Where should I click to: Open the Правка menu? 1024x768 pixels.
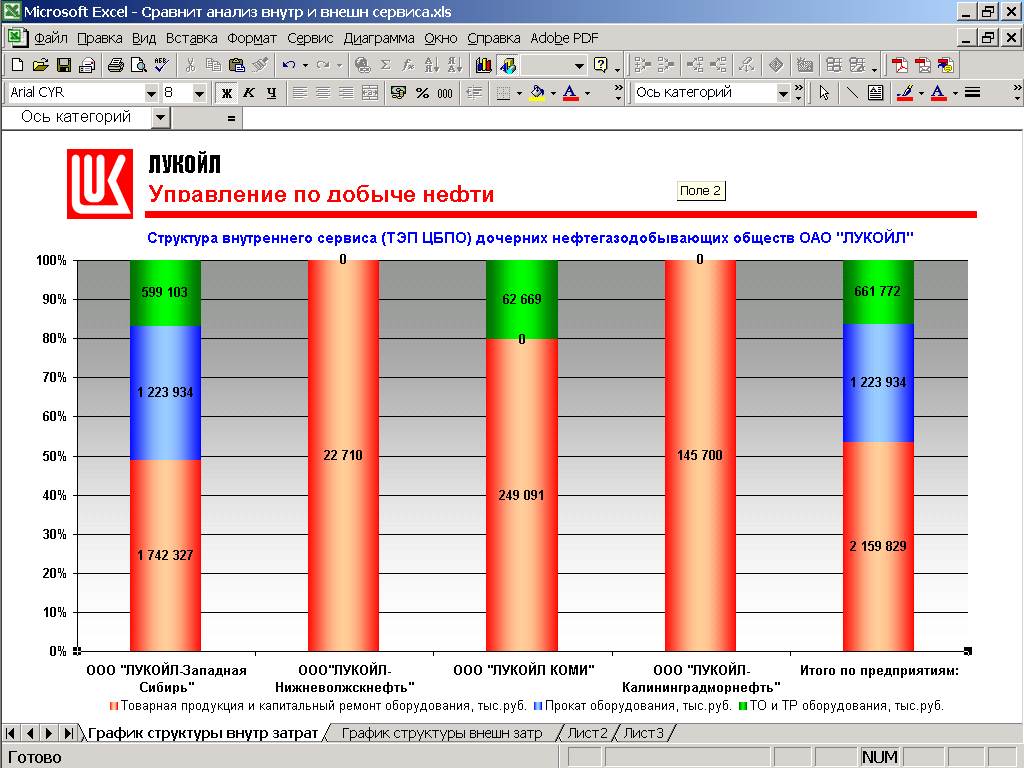[99, 38]
